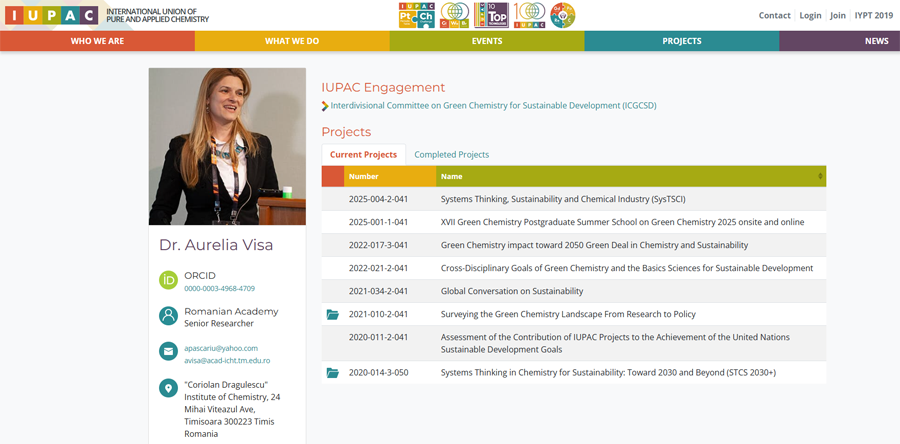Open the WHO WE ARE menu
Screen dimensions: 900x444
[97, 41]
